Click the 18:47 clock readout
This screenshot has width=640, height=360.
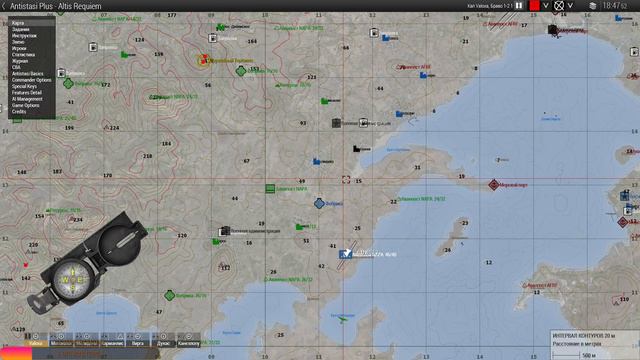coord(614,6)
